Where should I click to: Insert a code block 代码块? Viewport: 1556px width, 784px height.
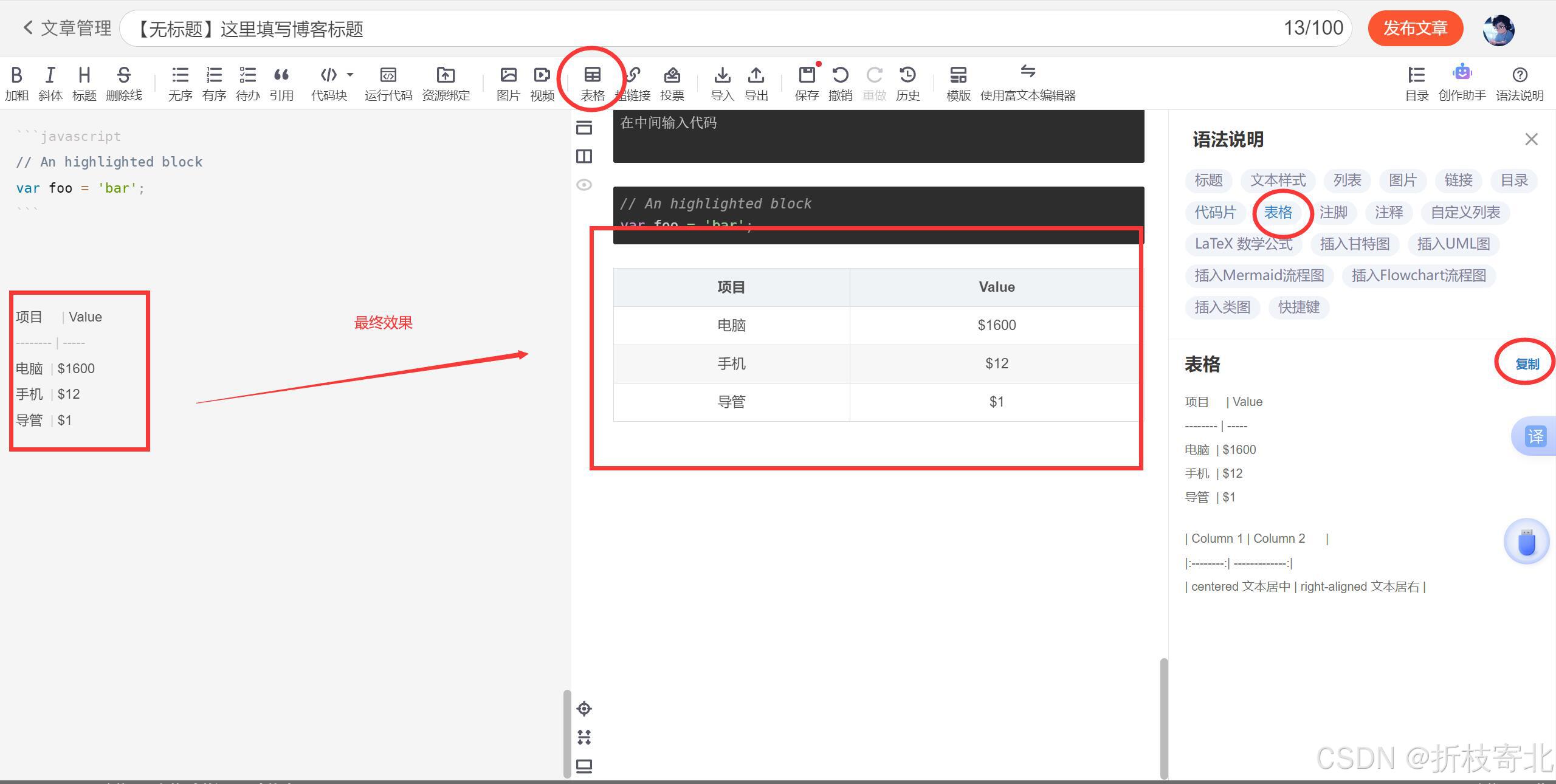coord(329,83)
